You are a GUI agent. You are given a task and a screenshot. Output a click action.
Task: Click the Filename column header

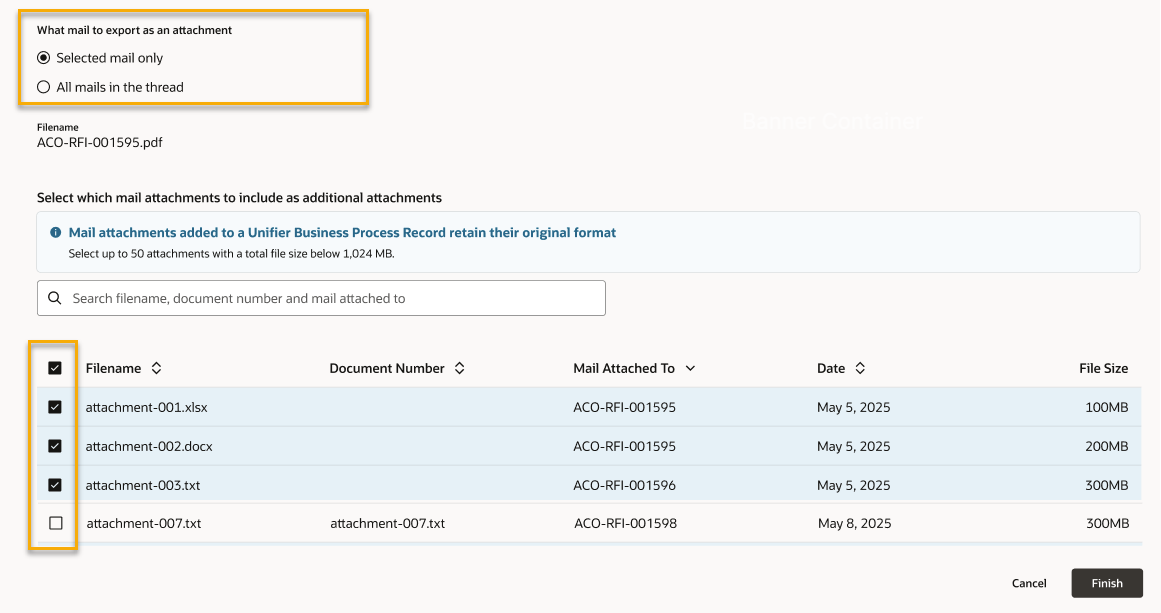tap(113, 368)
